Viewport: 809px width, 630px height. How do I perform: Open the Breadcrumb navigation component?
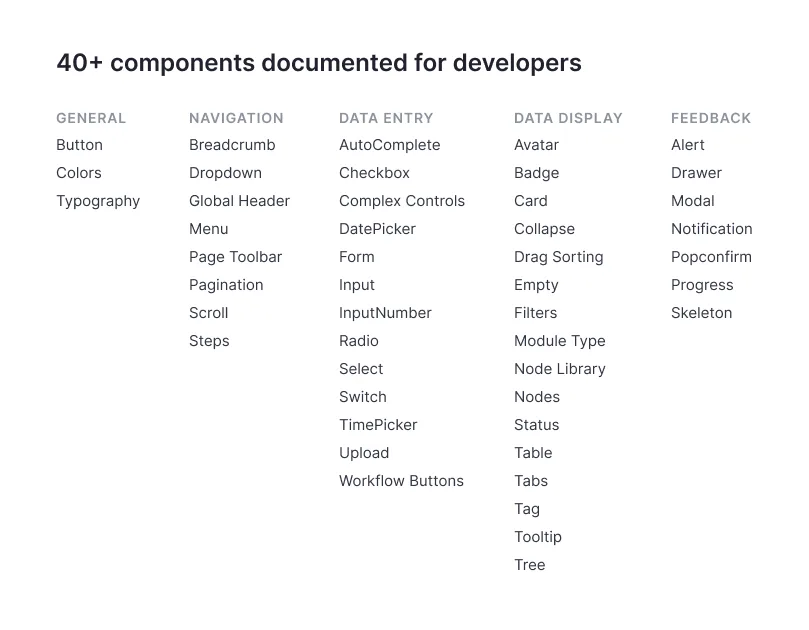pyautogui.click(x=232, y=145)
